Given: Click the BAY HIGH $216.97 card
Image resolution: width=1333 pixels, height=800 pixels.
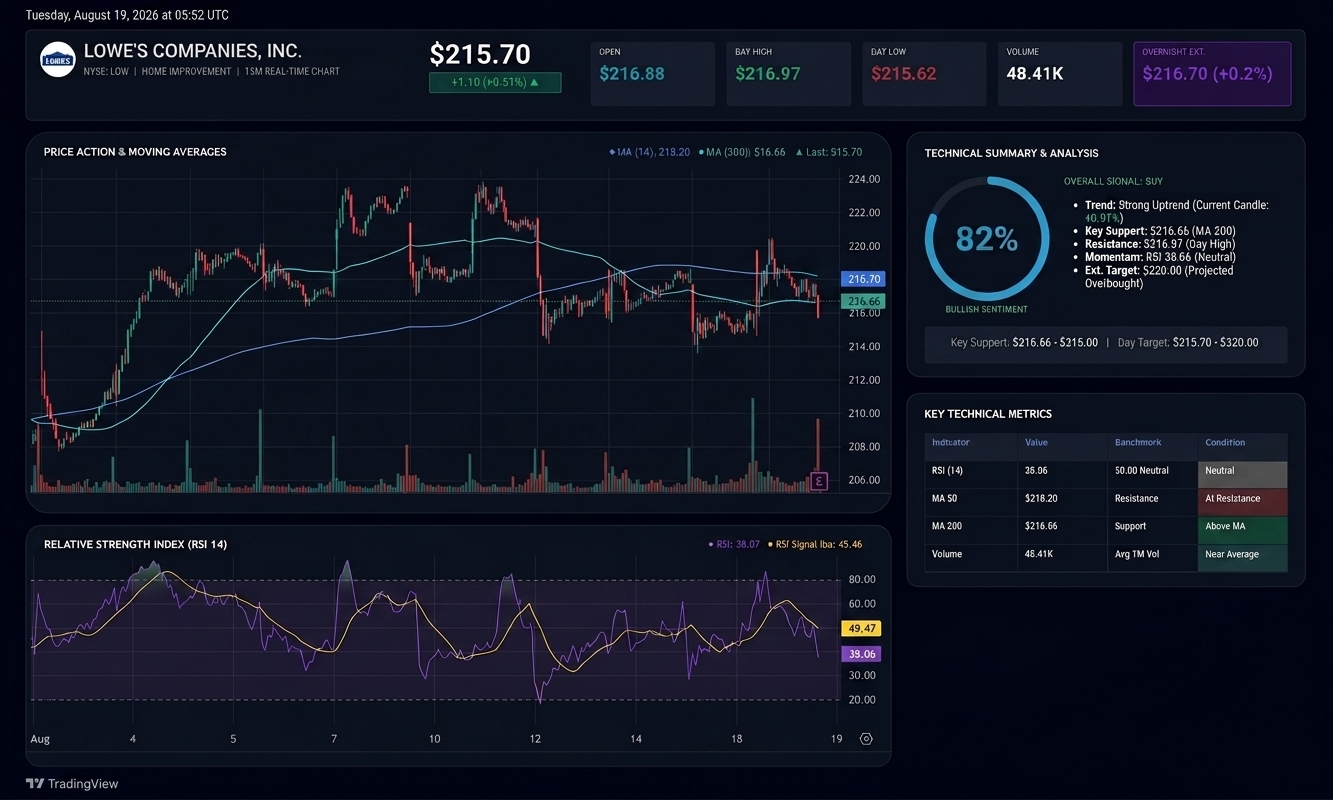Looking at the screenshot, I should 789,74.
